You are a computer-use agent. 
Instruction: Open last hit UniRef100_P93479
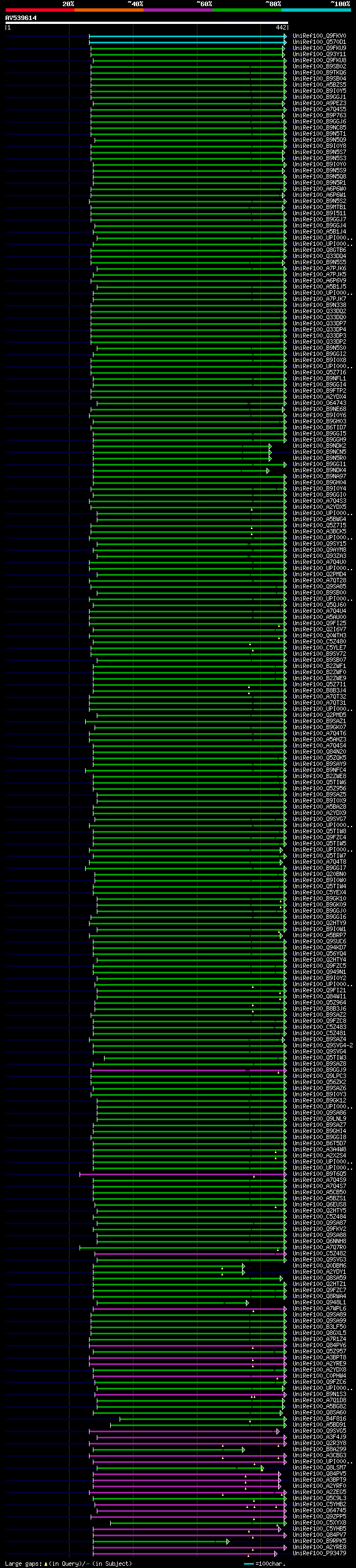coord(319,1553)
